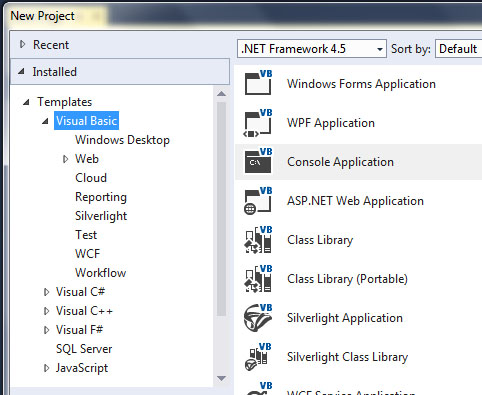Click the tree panel scrollbar thumb
The image size is (482, 395).
tap(221, 209)
